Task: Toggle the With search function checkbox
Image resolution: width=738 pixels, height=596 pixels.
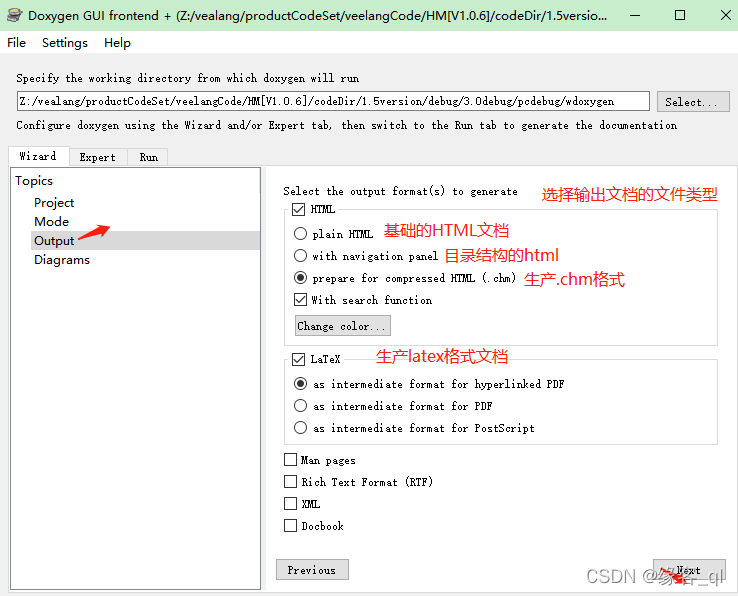Action: coord(300,299)
